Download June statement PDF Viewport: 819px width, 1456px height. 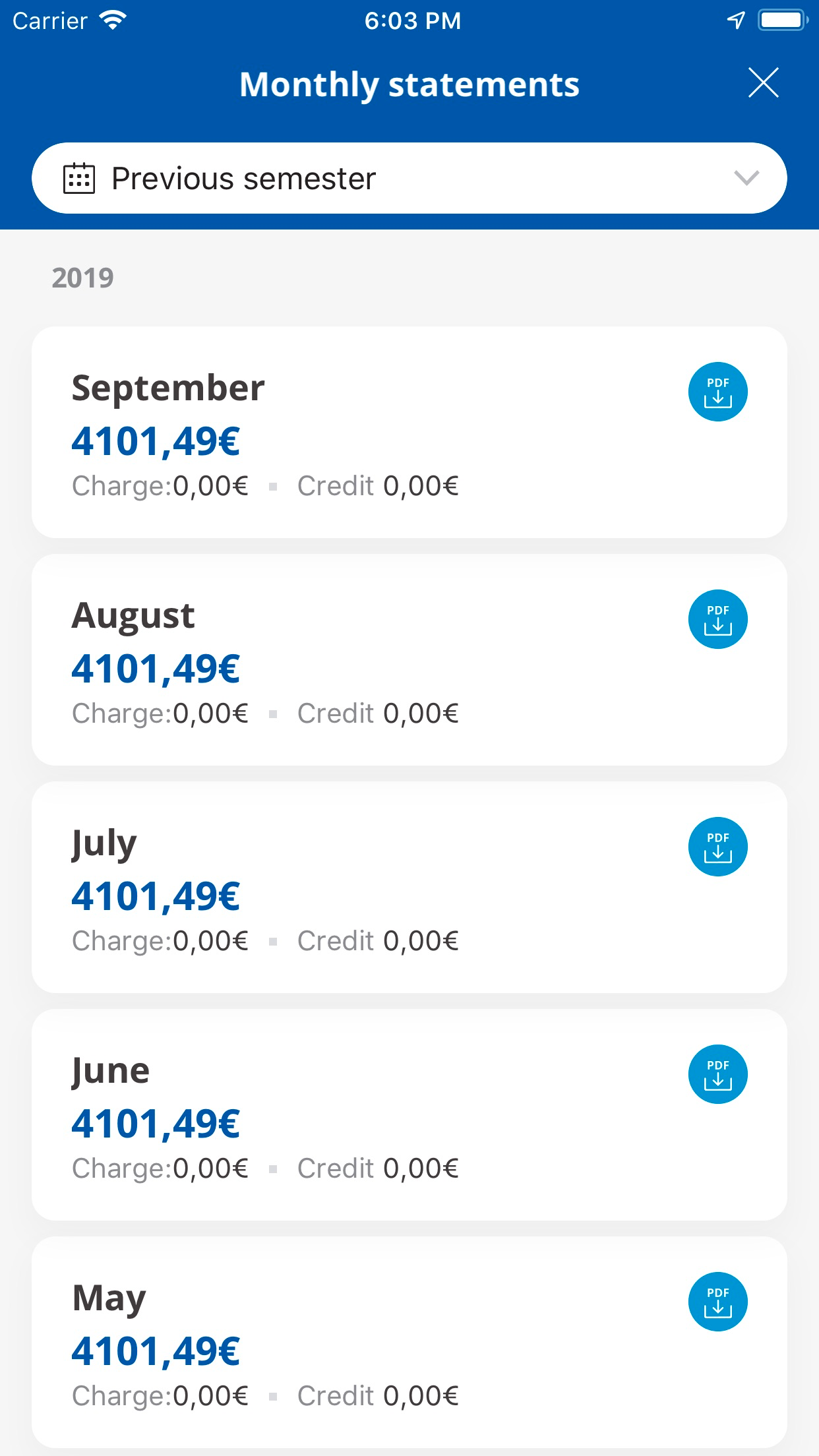point(717,1074)
